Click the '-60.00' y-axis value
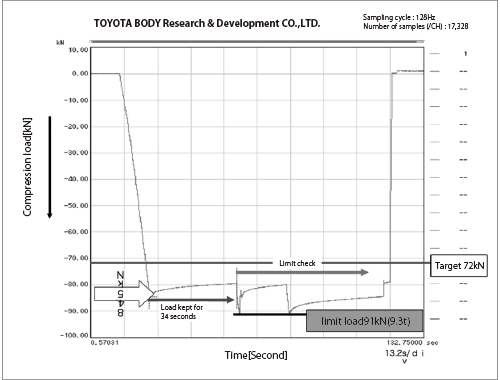 (77, 232)
